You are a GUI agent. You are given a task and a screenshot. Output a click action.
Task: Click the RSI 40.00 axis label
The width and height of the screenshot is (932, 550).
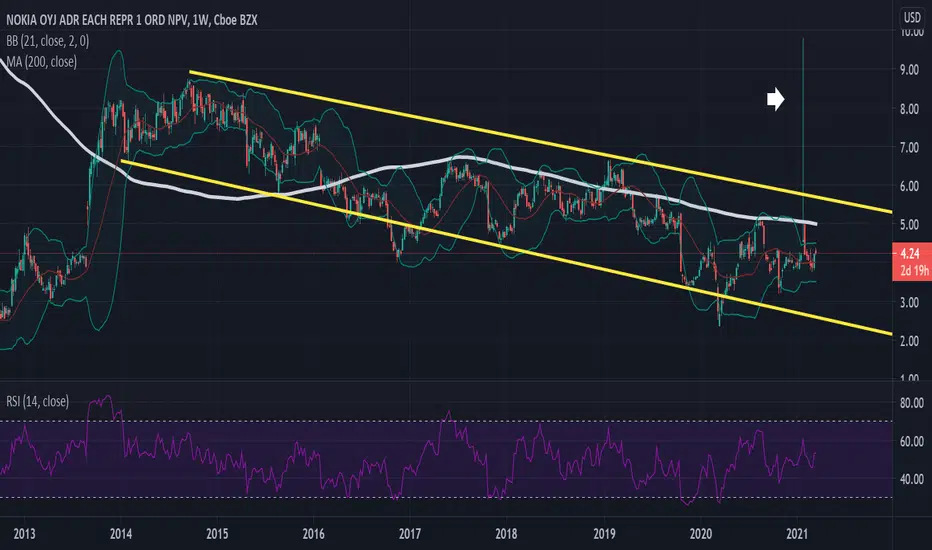coord(911,479)
